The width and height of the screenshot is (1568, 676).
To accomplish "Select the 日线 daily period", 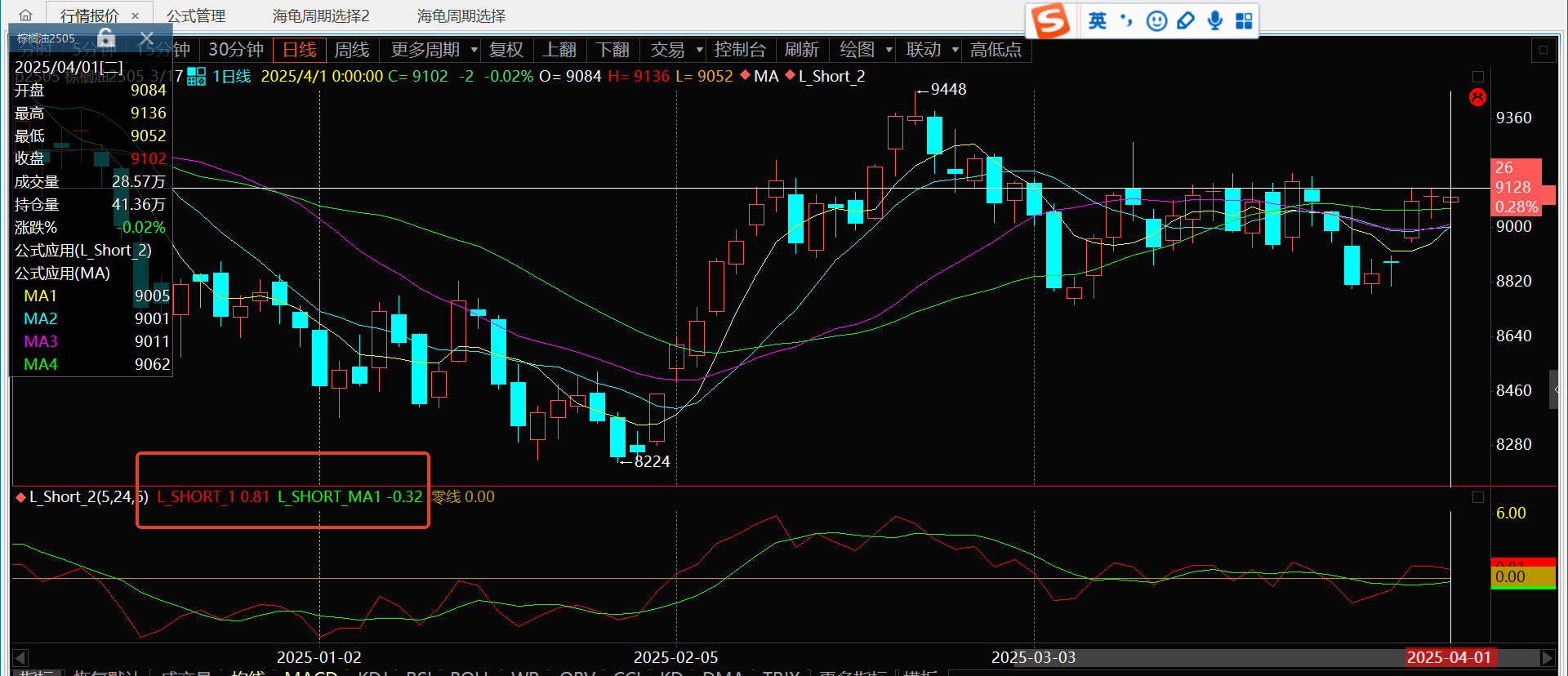I will [299, 50].
